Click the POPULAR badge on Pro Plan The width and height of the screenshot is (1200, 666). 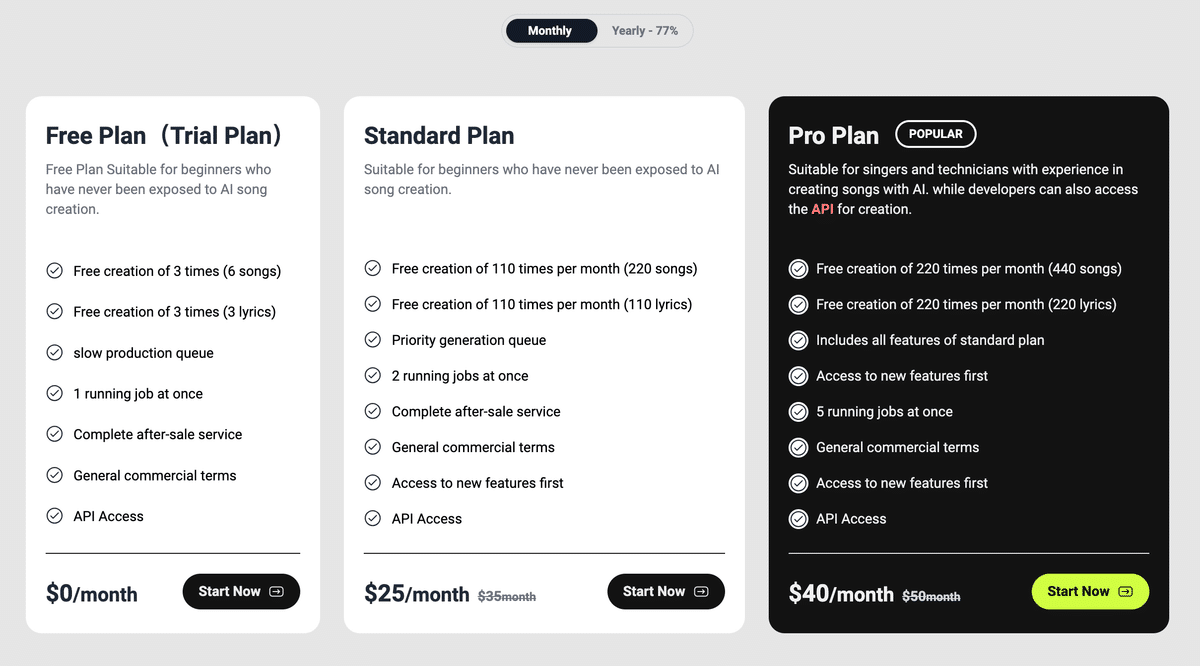point(935,134)
